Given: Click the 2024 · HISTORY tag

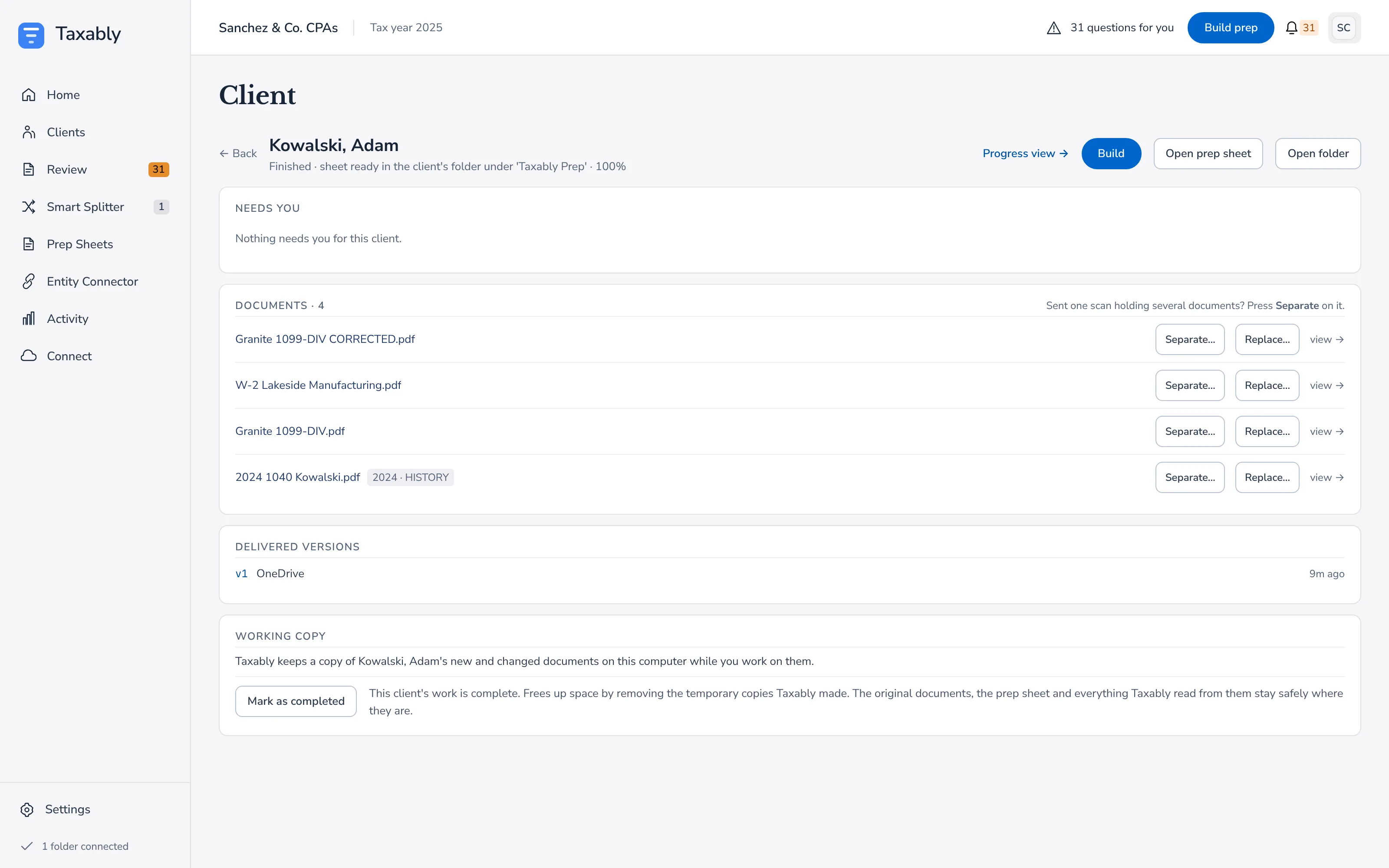Looking at the screenshot, I should [410, 477].
